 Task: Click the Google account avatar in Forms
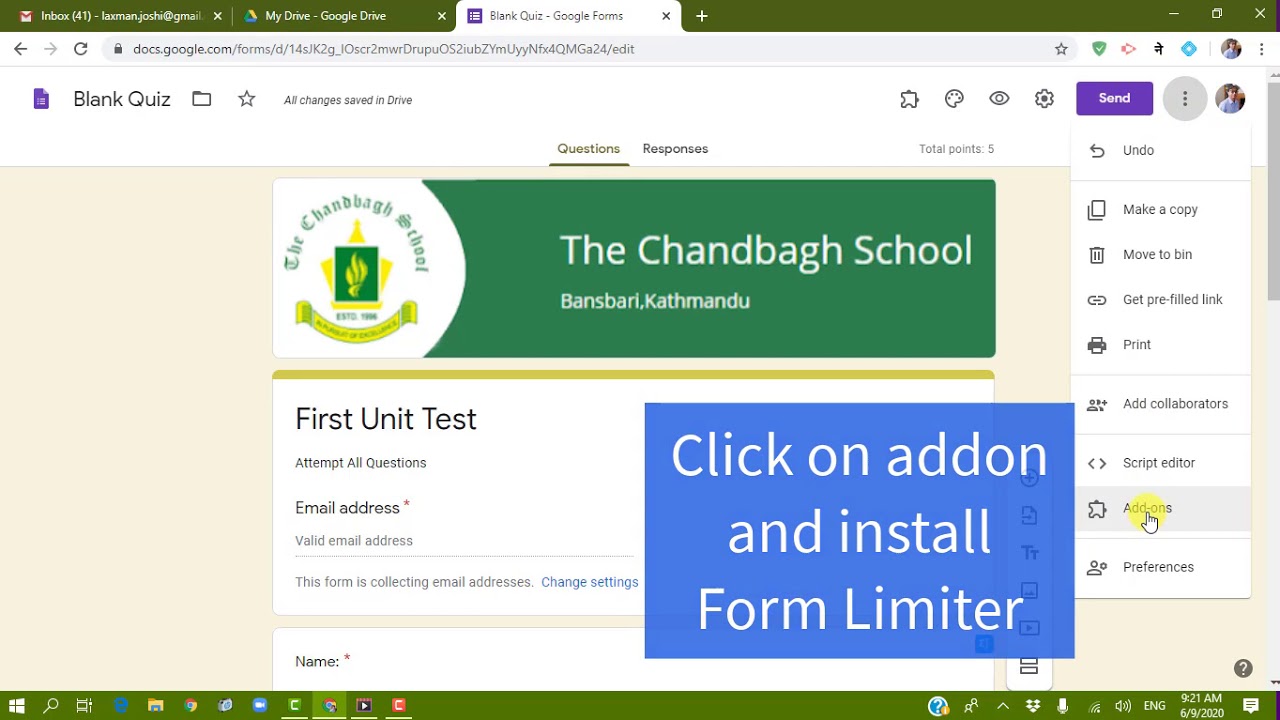point(1230,98)
